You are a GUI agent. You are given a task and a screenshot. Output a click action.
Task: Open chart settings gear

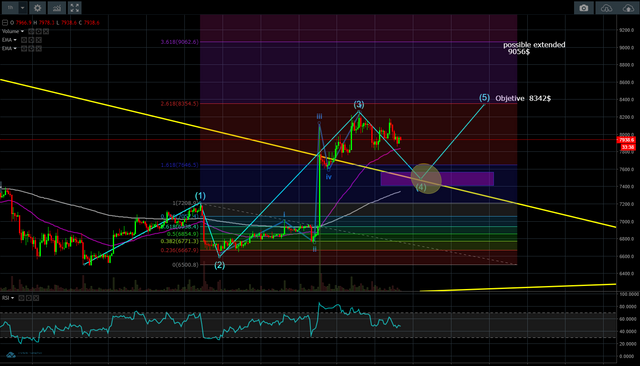37,7
